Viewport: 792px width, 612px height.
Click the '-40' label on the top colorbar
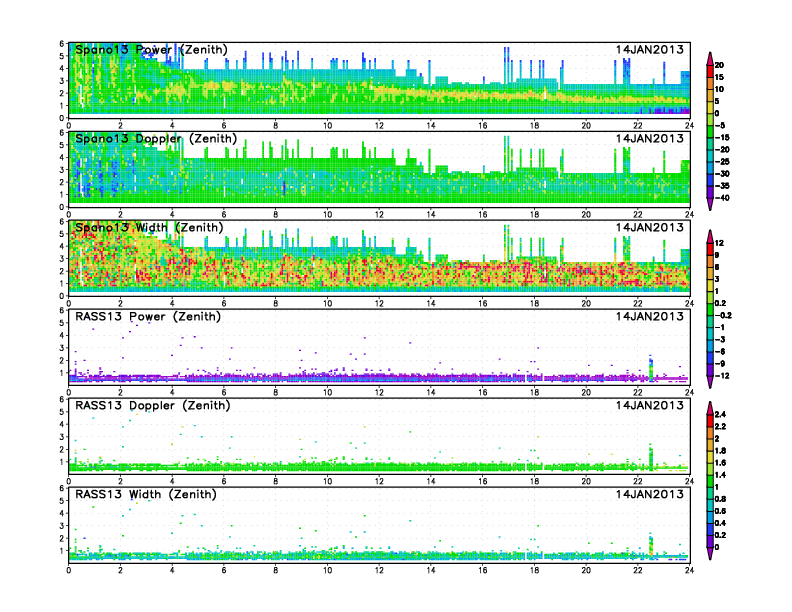pyautogui.click(x=722, y=198)
